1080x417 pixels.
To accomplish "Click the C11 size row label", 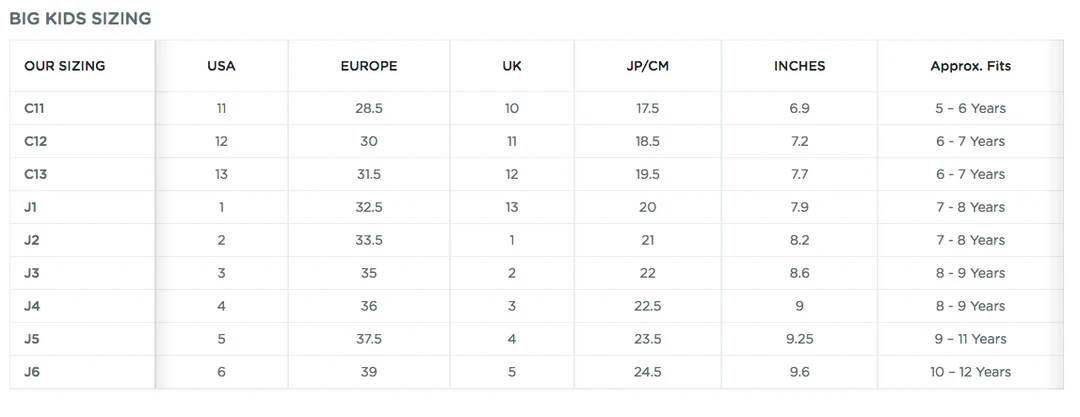I will pos(35,108).
